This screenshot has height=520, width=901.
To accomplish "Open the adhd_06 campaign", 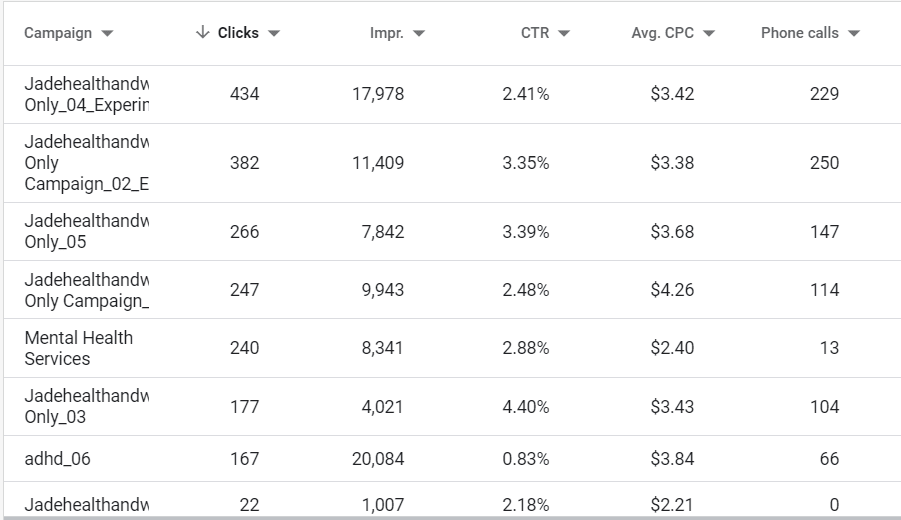I will point(58,459).
